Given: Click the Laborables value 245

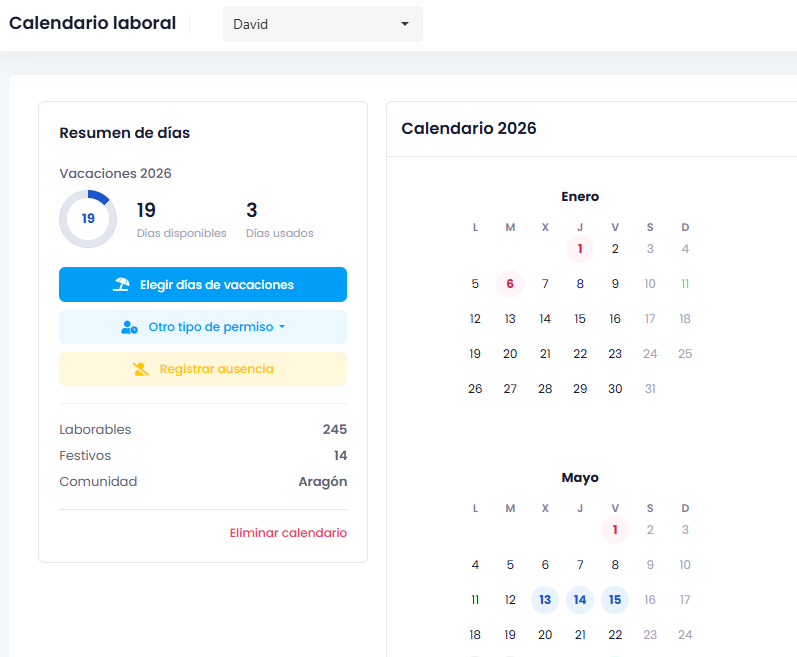Looking at the screenshot, I should (334, 429).
